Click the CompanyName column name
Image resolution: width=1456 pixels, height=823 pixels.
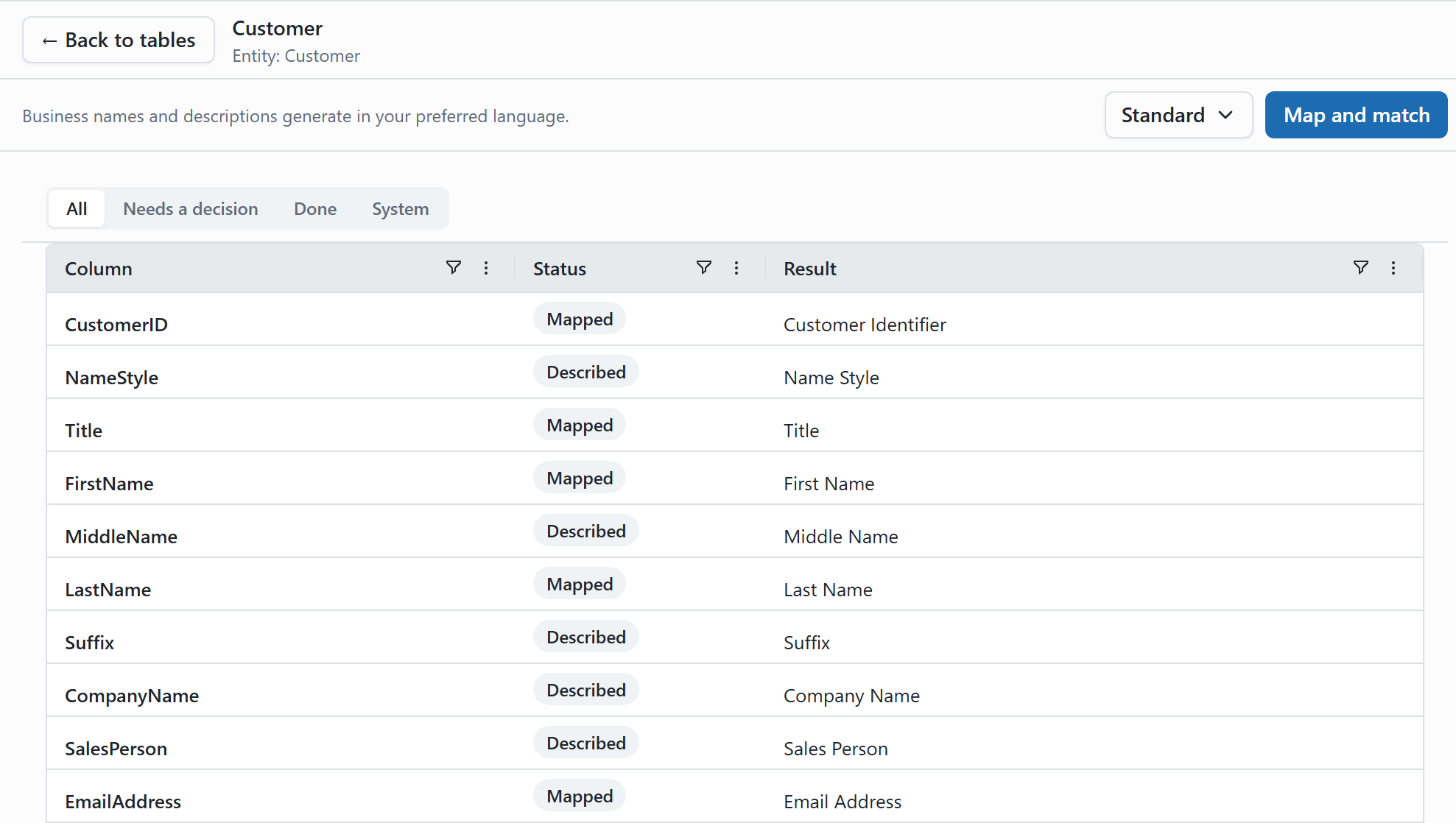point(132,696)
